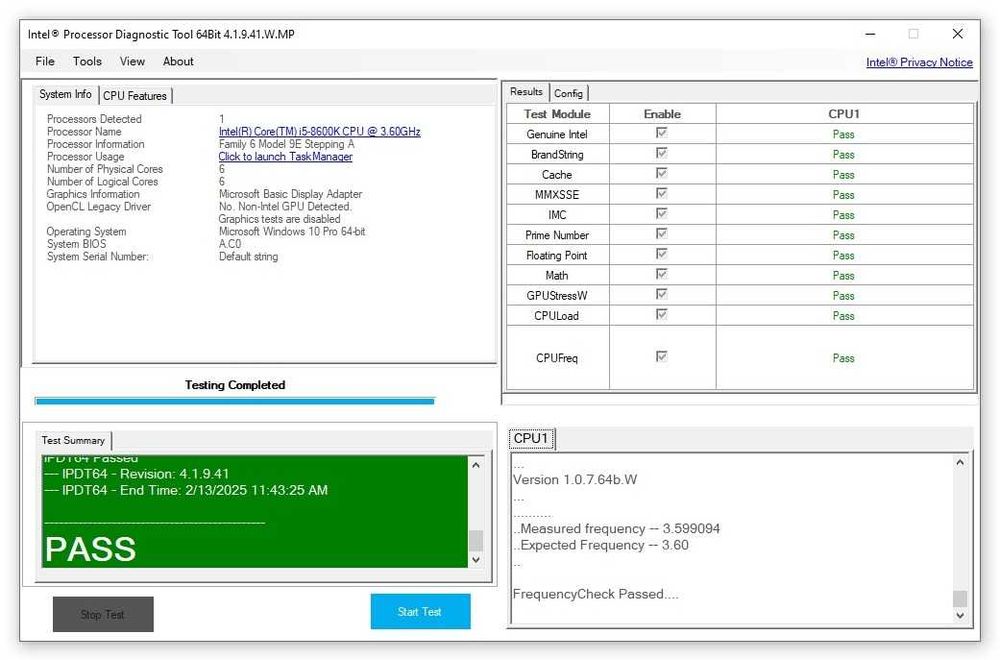Click the Stop Test button

[x=103, y=614]
